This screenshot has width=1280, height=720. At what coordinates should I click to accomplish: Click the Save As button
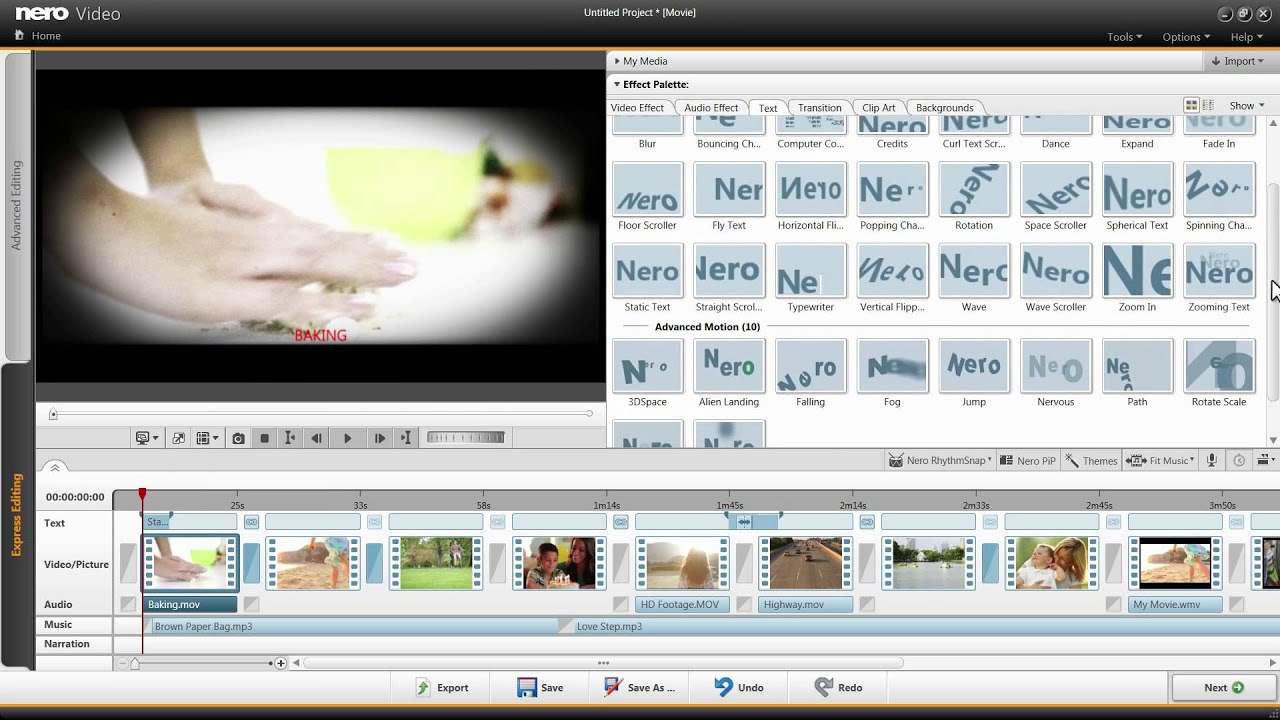(639, 688)
